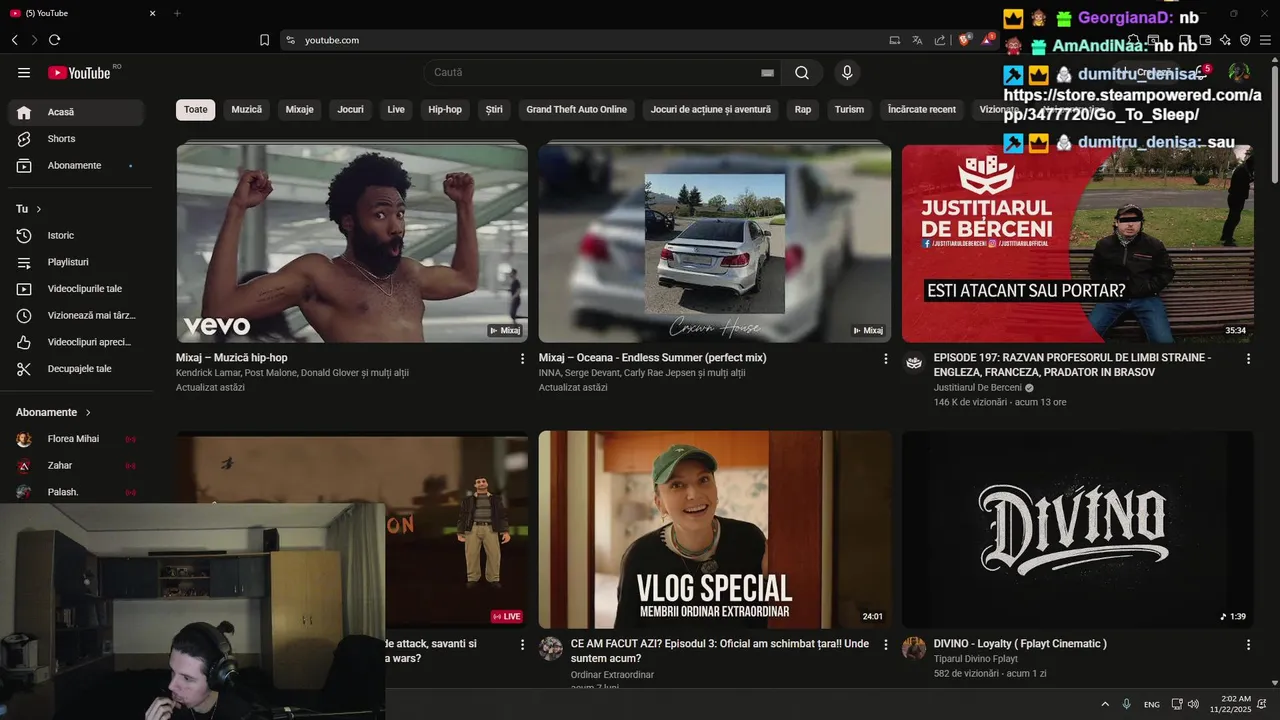Open the 'Mixaj – Muzică hip-hop' title link

click(x=232, y=358)
